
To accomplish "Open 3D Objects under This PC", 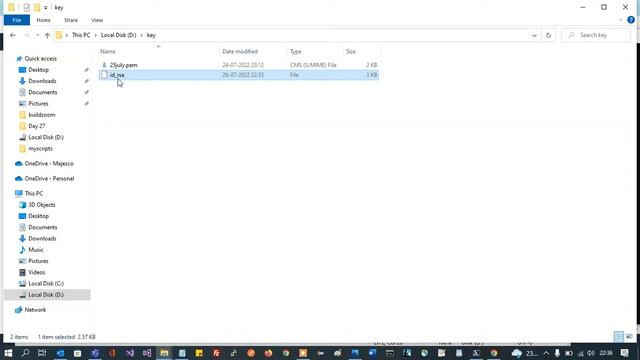I will click(x=41, y=205).
